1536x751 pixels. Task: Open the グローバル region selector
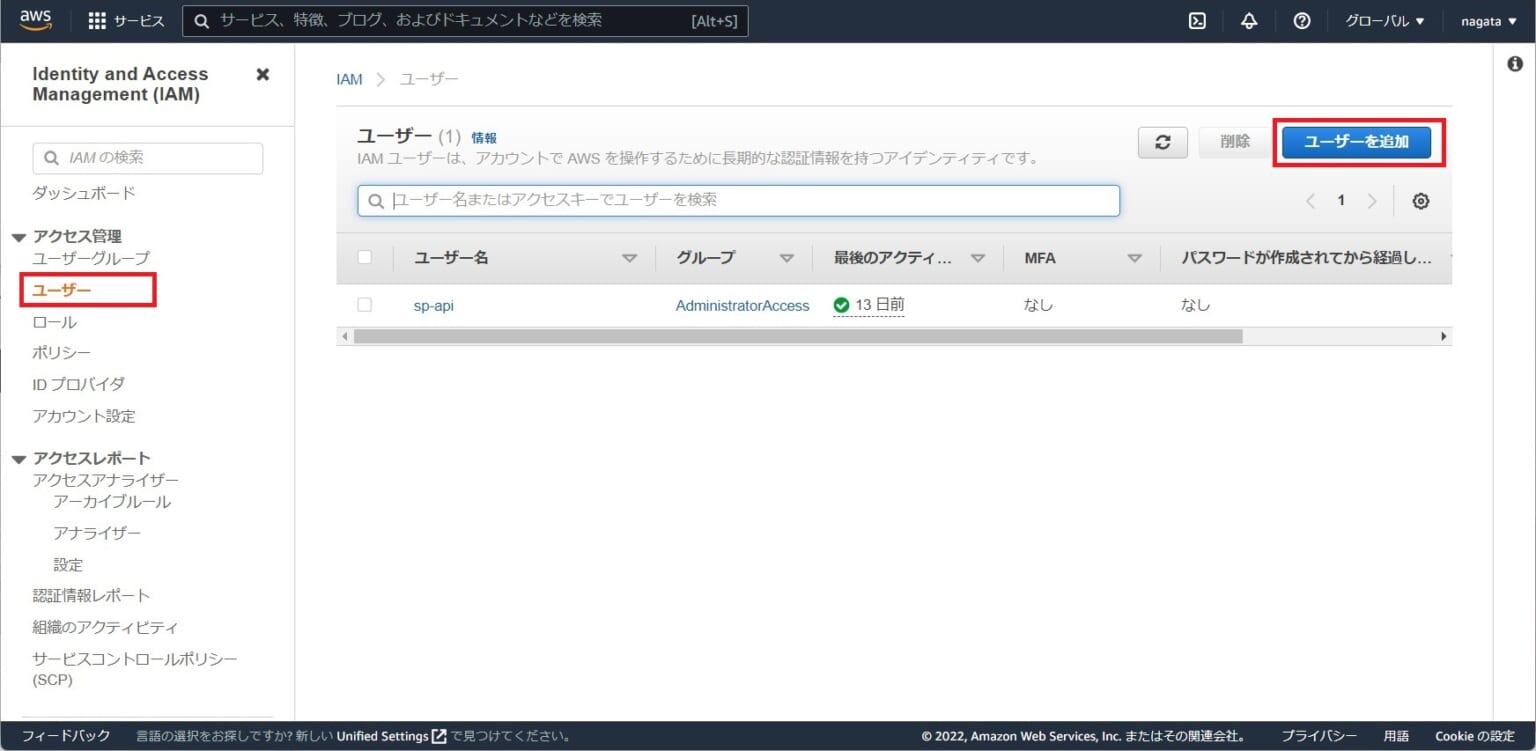(1384, 20)
